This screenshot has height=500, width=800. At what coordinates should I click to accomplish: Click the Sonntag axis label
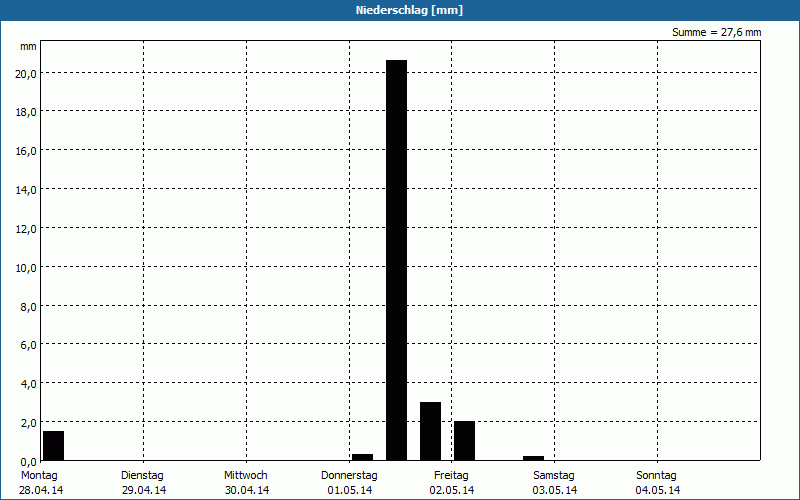coord(656,476)
